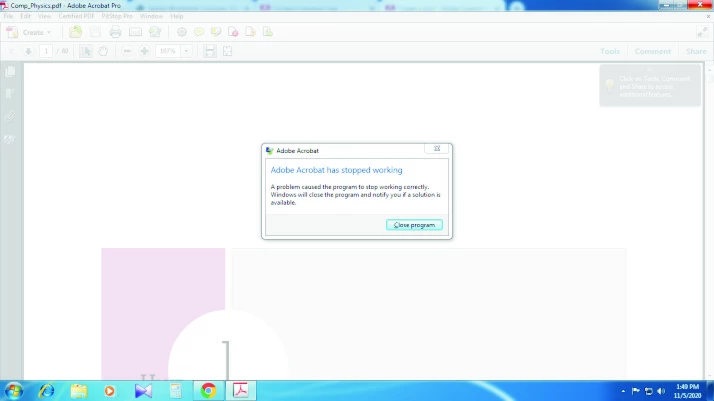Open the View menu

point(44,16)
